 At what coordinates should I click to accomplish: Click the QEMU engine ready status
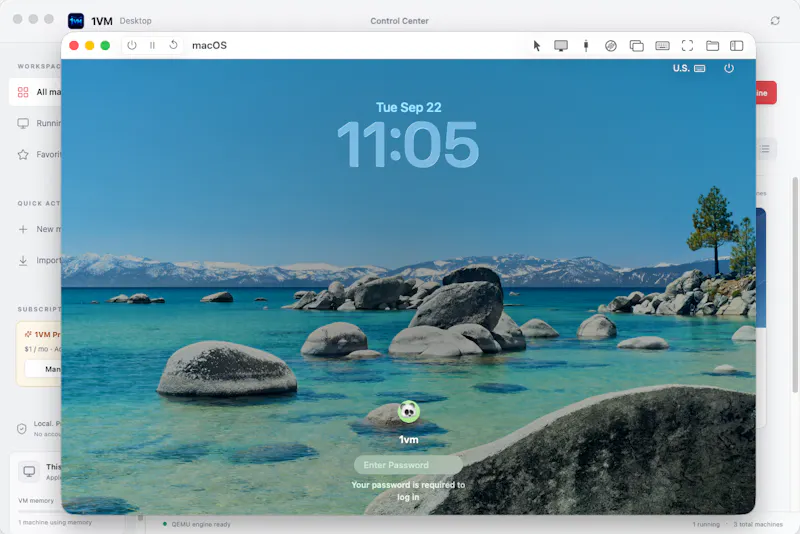pyautogui.click(x=196, y=524)
